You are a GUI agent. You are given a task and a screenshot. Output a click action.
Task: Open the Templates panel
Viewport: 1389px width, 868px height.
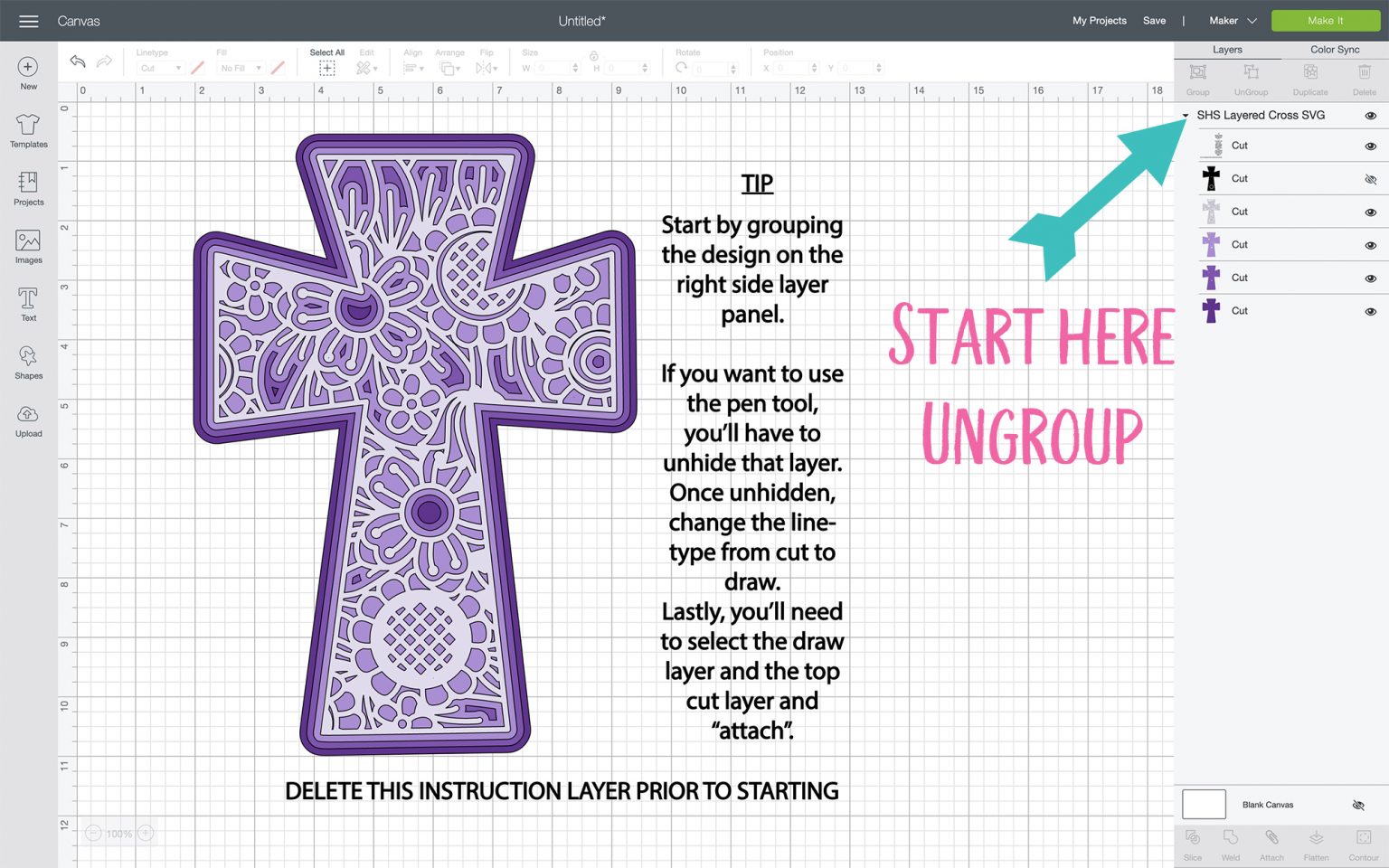[x=28, y=131]
